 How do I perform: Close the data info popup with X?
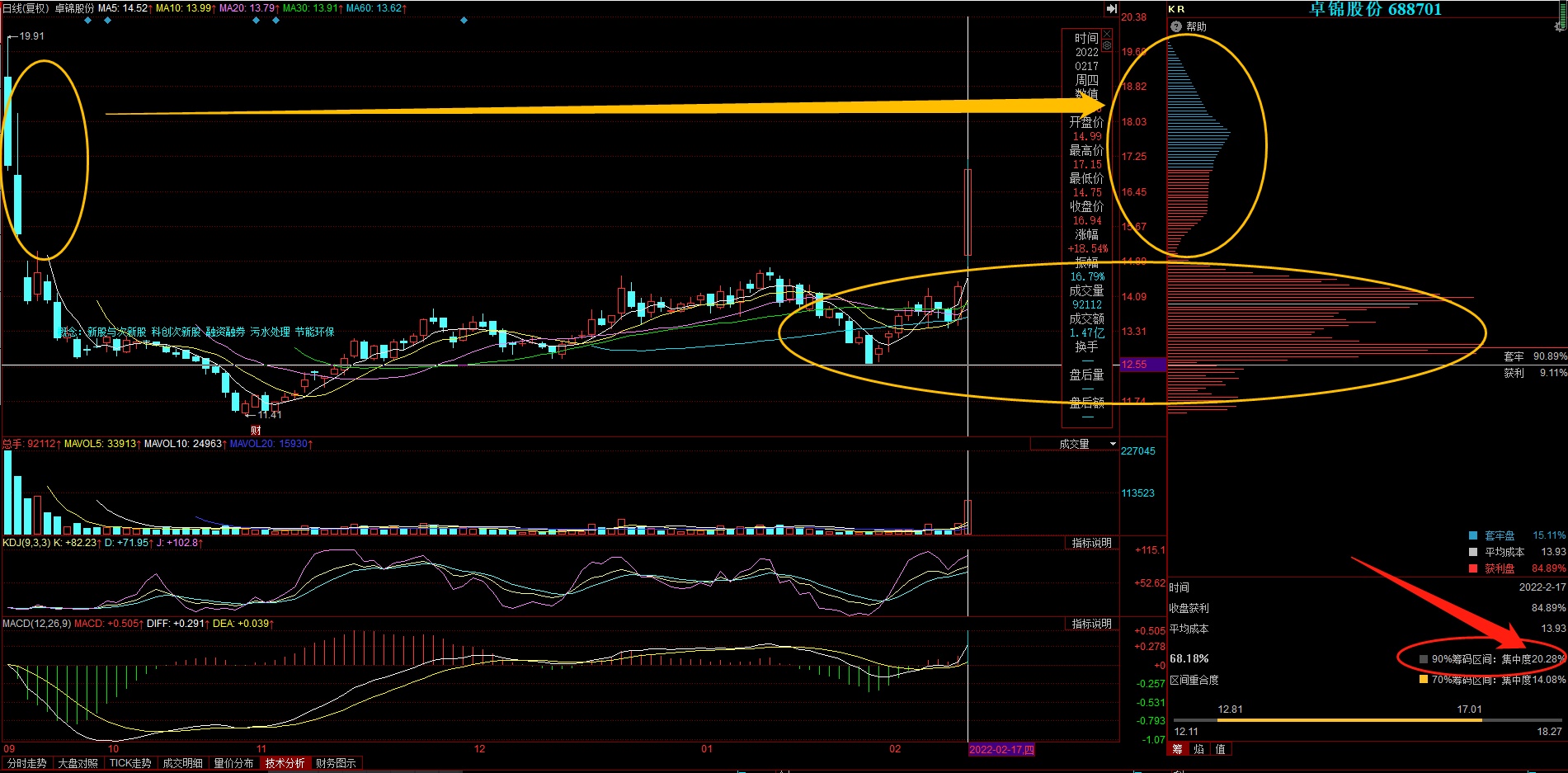(x=1107, y=34)
